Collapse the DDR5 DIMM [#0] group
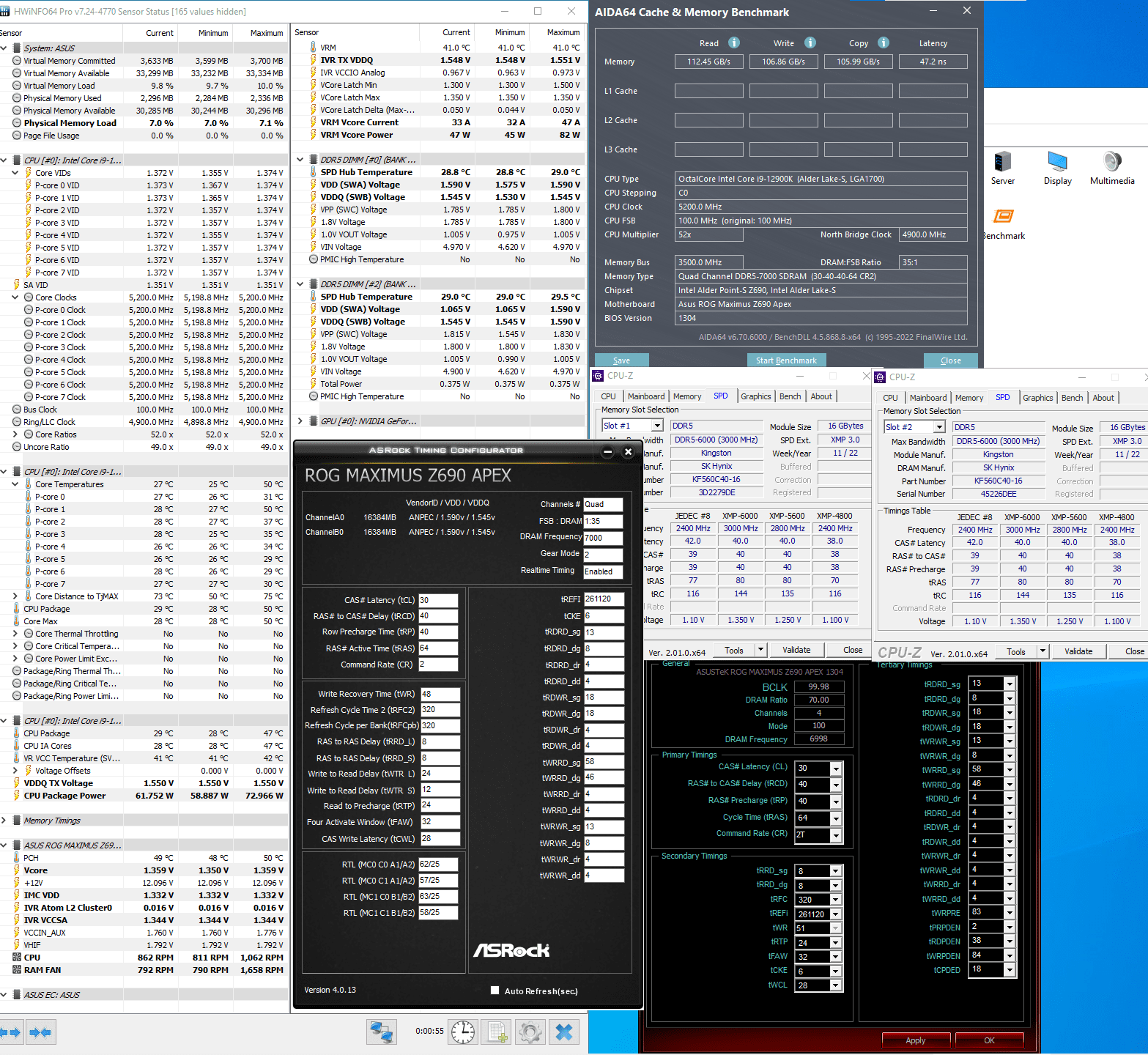1148x1055 pixels. click(300, 160)
